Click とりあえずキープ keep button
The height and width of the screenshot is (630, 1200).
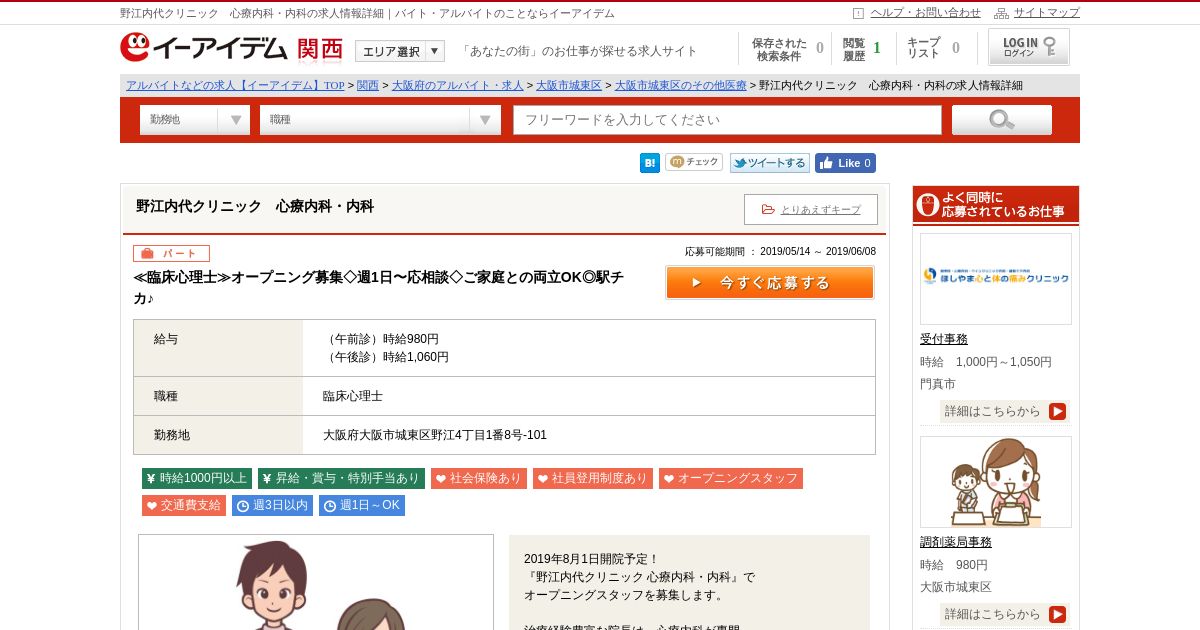click(811, 209)
